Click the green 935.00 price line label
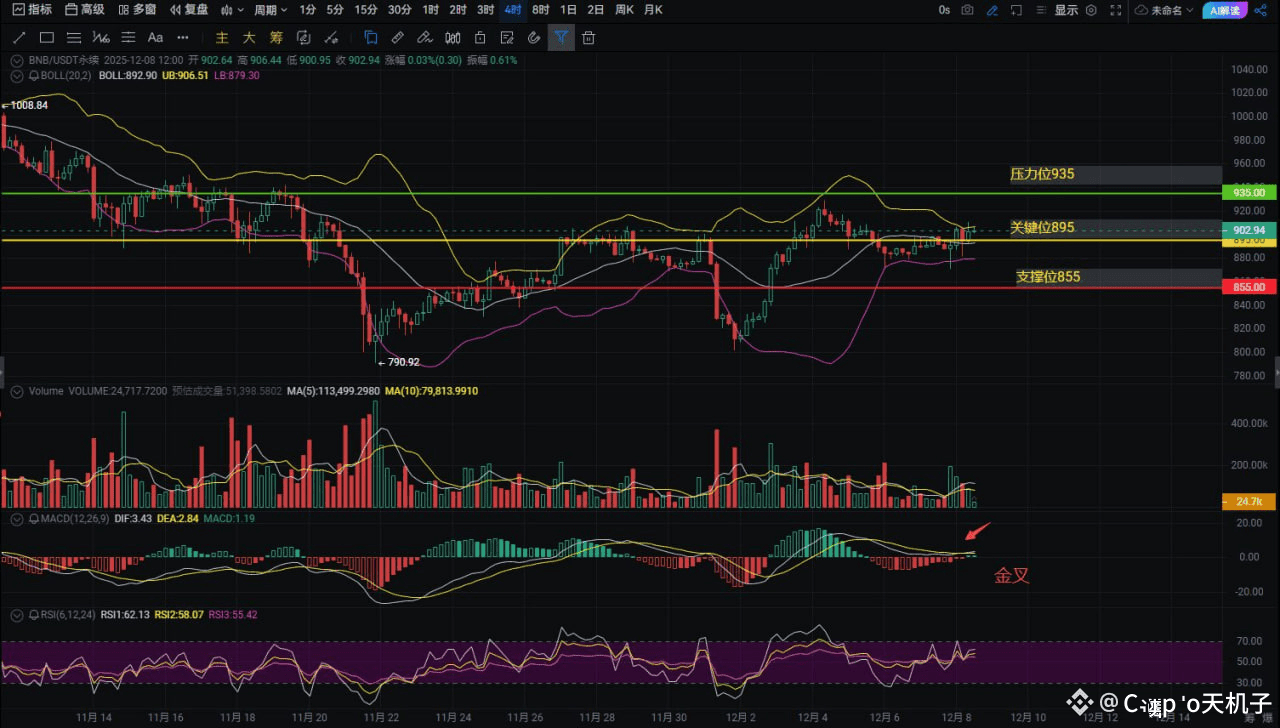The width and height of the screenshot is (1280, 728). 1248,192
